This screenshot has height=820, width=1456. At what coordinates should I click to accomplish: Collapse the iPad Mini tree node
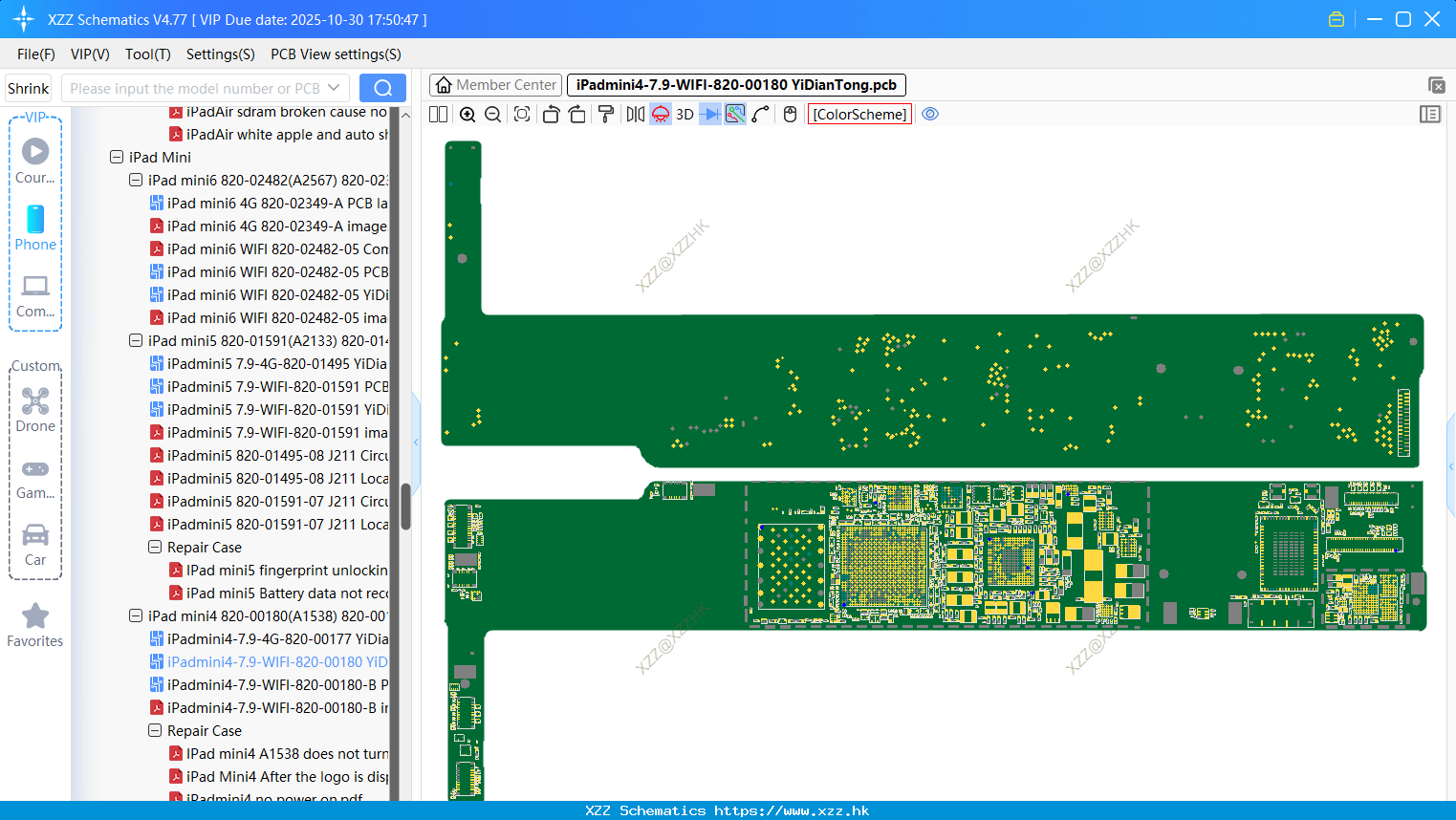(117, 157)
